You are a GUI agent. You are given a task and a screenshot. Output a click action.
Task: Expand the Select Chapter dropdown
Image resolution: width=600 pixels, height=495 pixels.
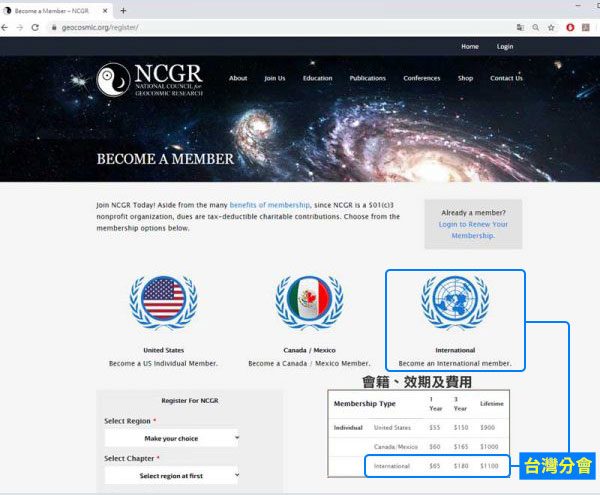171,475
